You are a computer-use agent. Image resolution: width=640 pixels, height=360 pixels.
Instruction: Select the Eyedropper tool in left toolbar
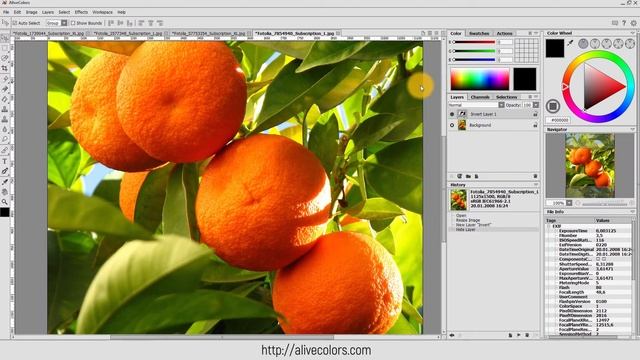tap(5, 182)
